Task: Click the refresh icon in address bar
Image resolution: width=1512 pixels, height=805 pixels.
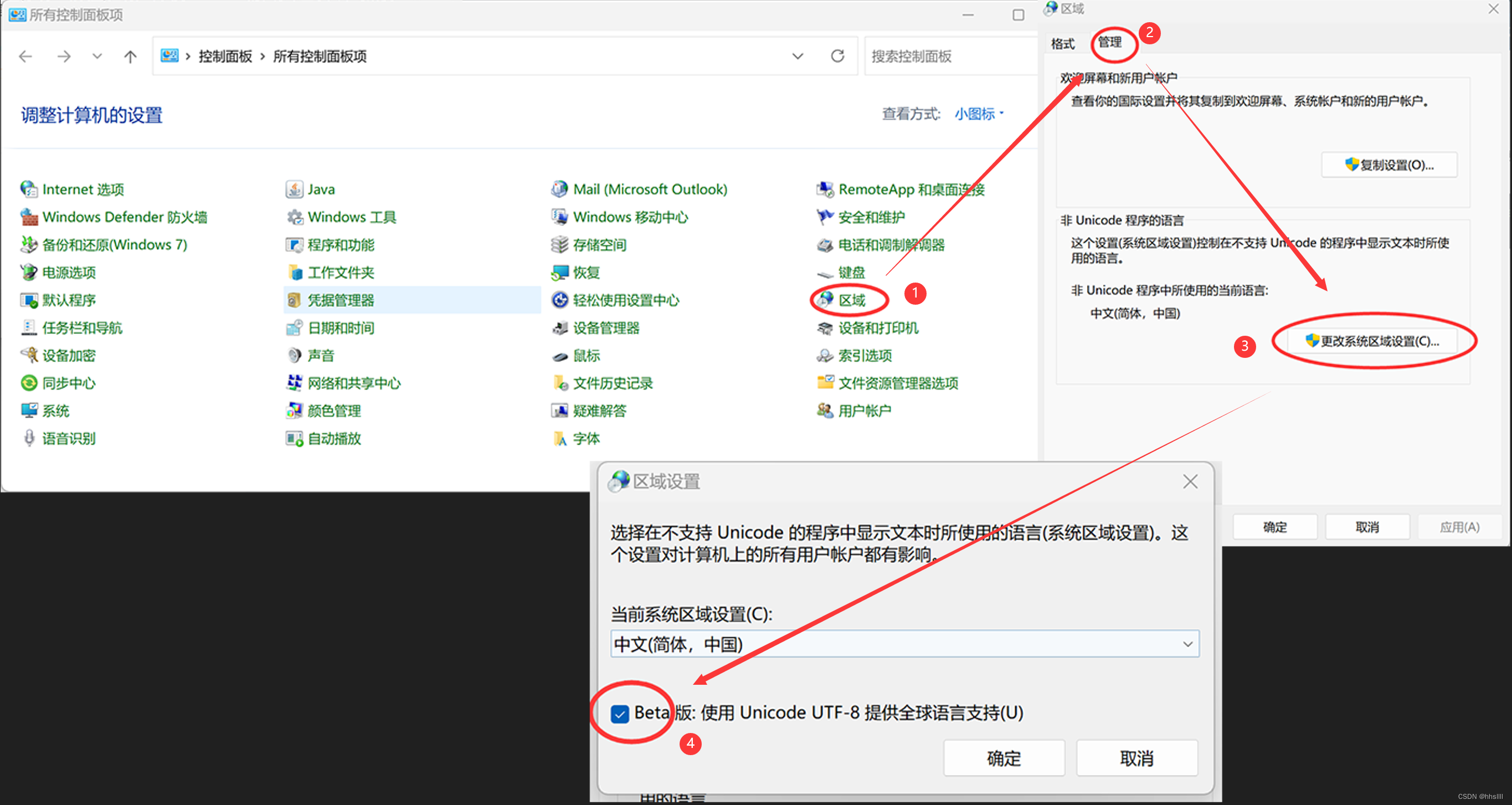Action: tap(837, 56)
